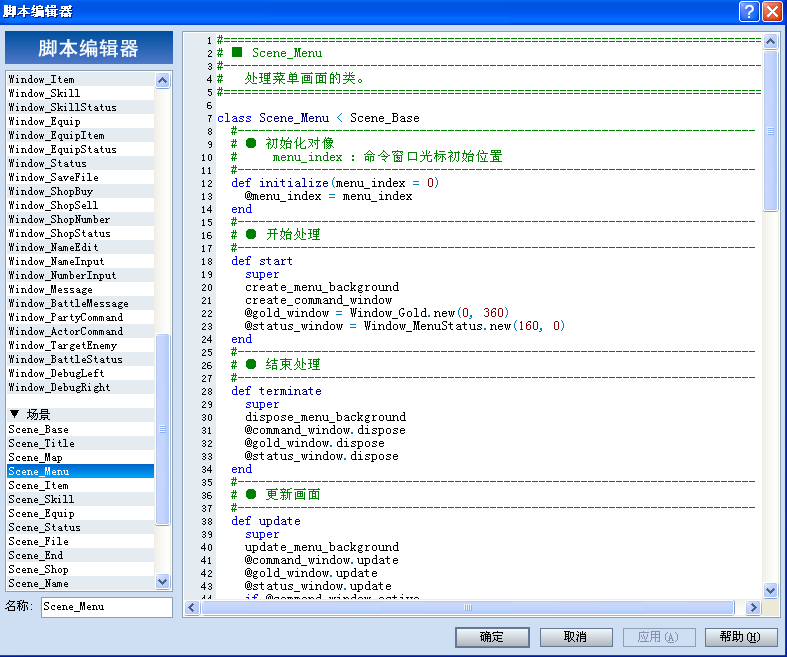
Task: Click the code editor scroll down arrow
Action: pos(770,590)
